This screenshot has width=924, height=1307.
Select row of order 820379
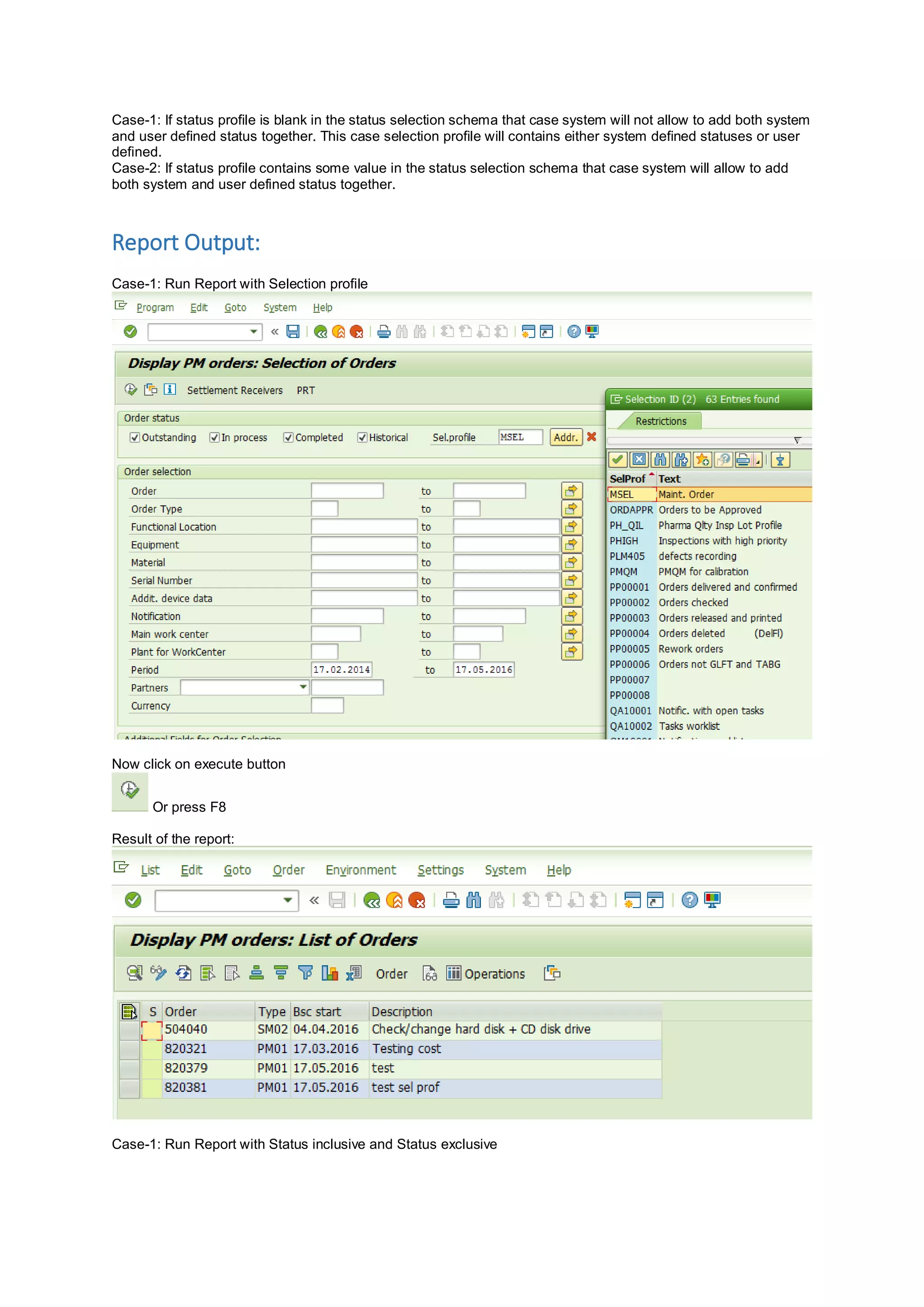pos(130,1069)
